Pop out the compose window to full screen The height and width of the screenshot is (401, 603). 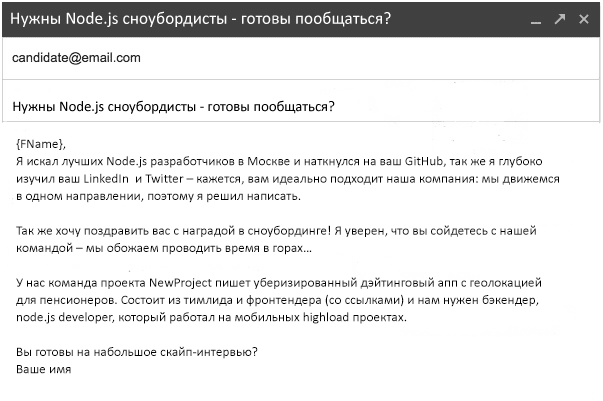click(560, 19)
